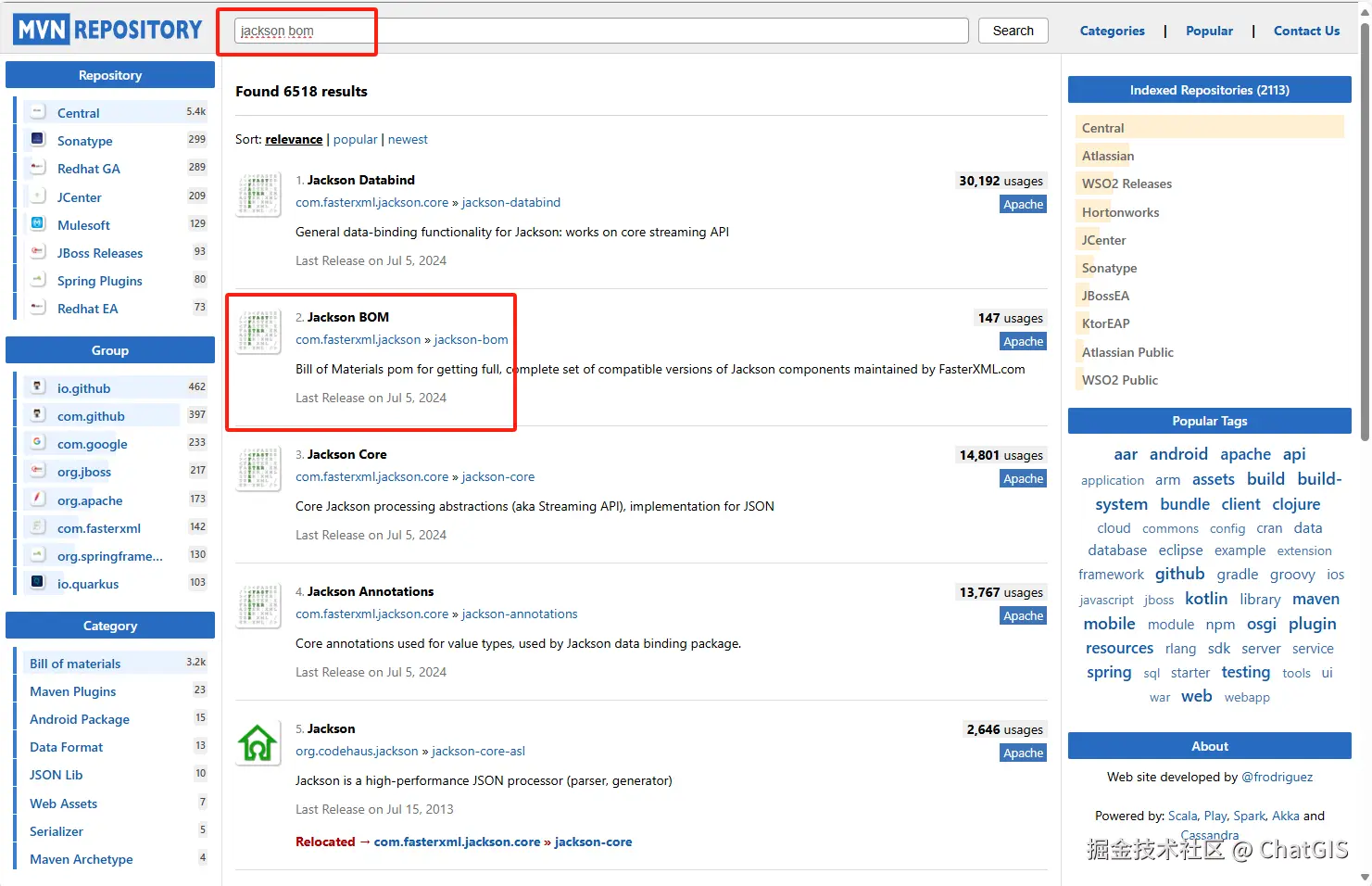Click the android popular tag
Image resolution: width=1372 pixels, height=886 pixels.
click(1178, 454)
